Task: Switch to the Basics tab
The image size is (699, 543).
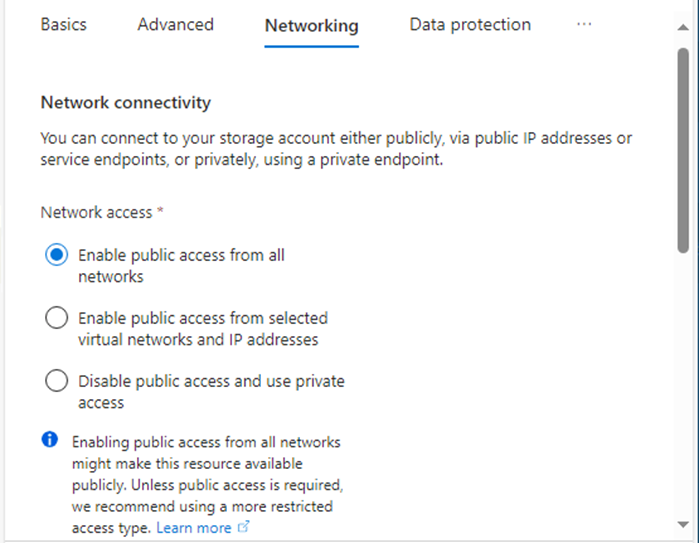Action: point(63,25)
